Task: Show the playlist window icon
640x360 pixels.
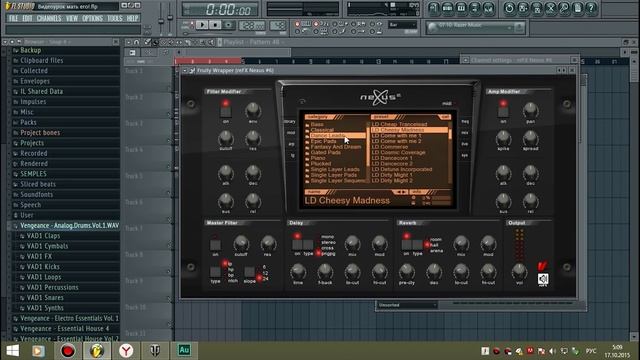Action: 433,8
